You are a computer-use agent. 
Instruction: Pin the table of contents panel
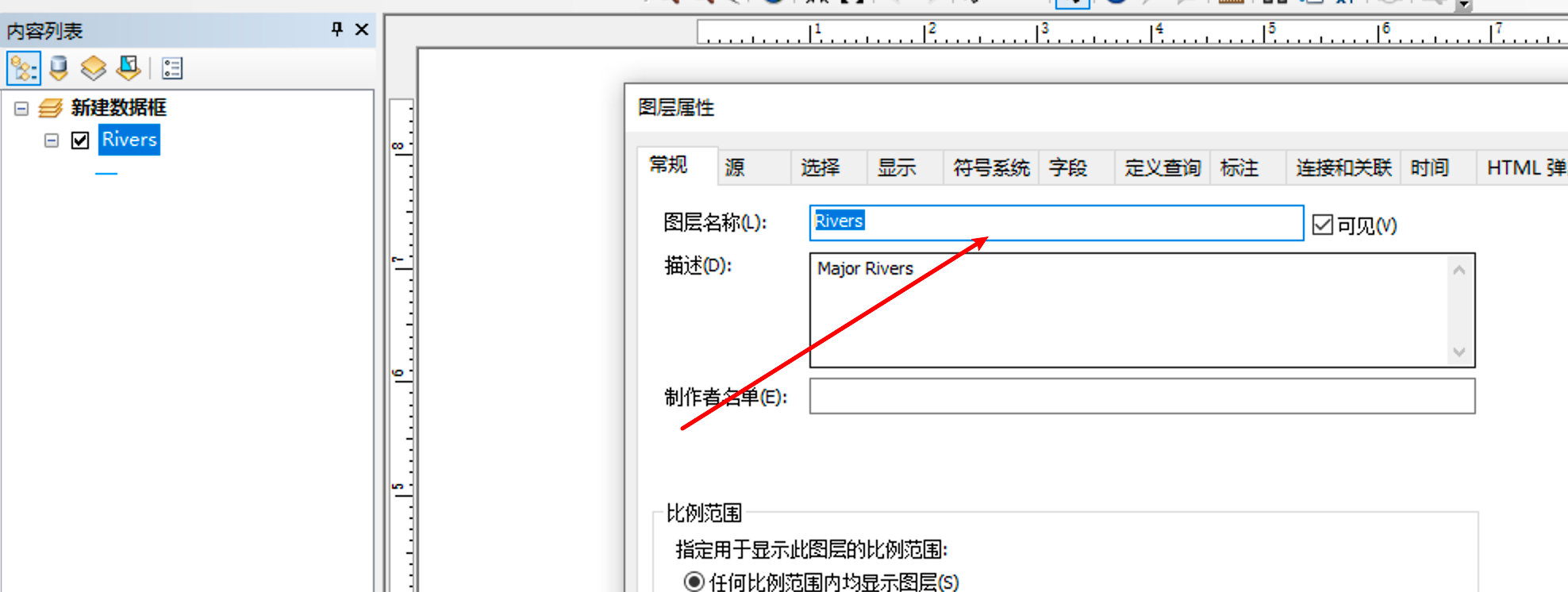point(337,29)
